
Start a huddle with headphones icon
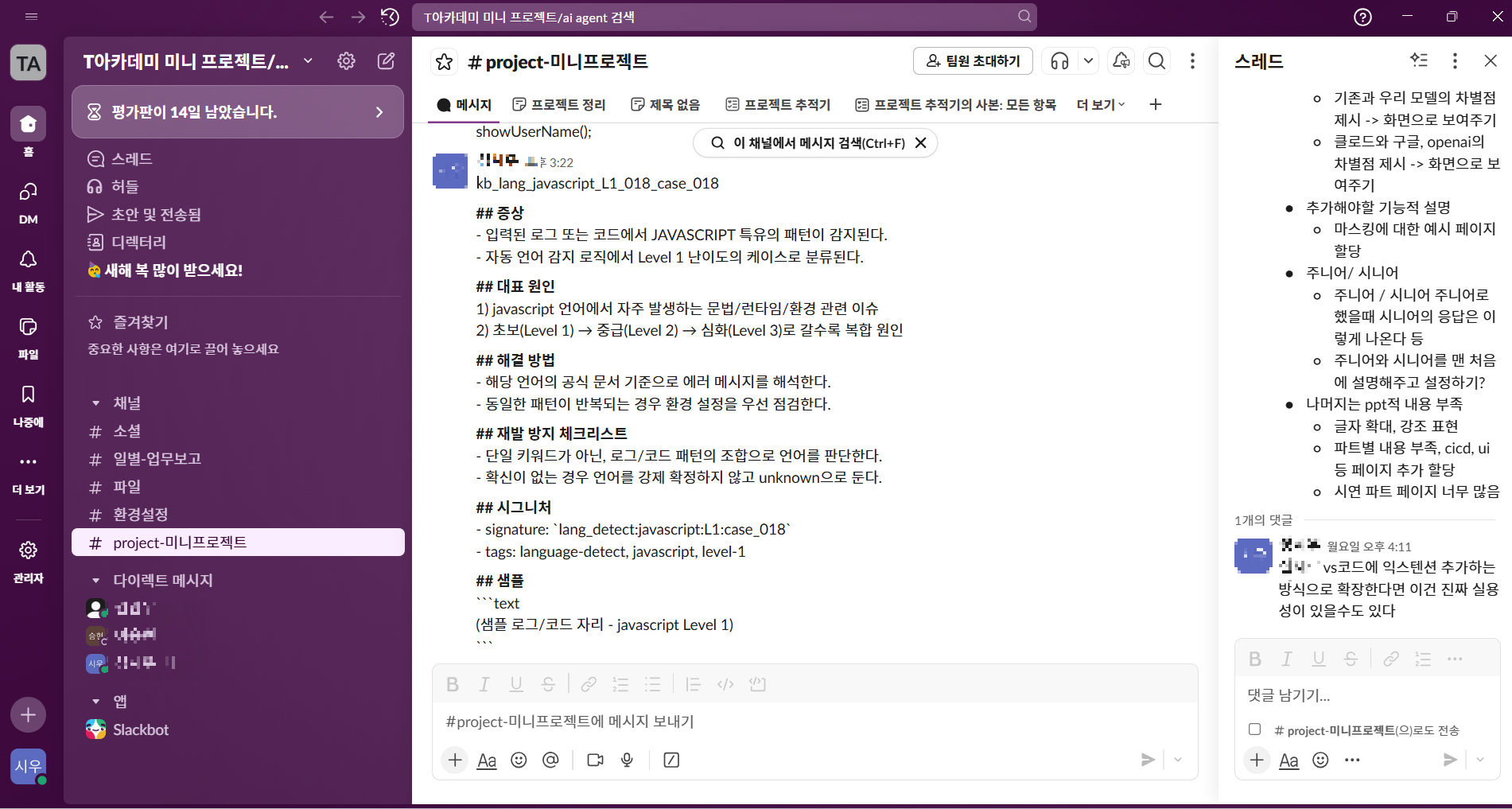coord(1059,61)
